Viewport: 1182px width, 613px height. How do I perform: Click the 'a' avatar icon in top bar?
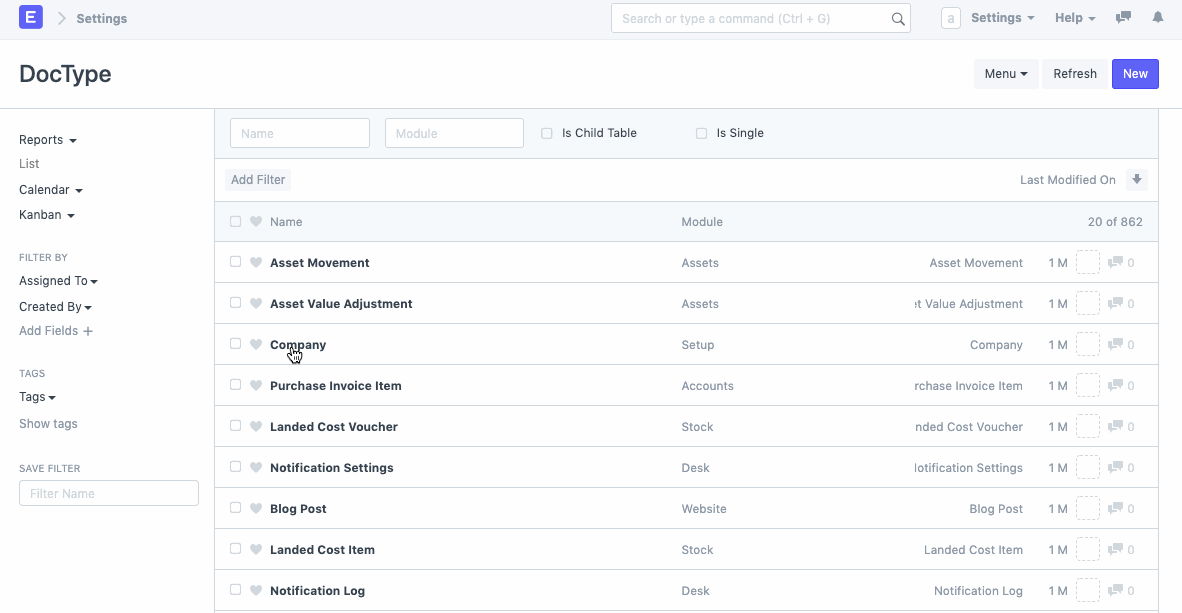click(950, 17)
